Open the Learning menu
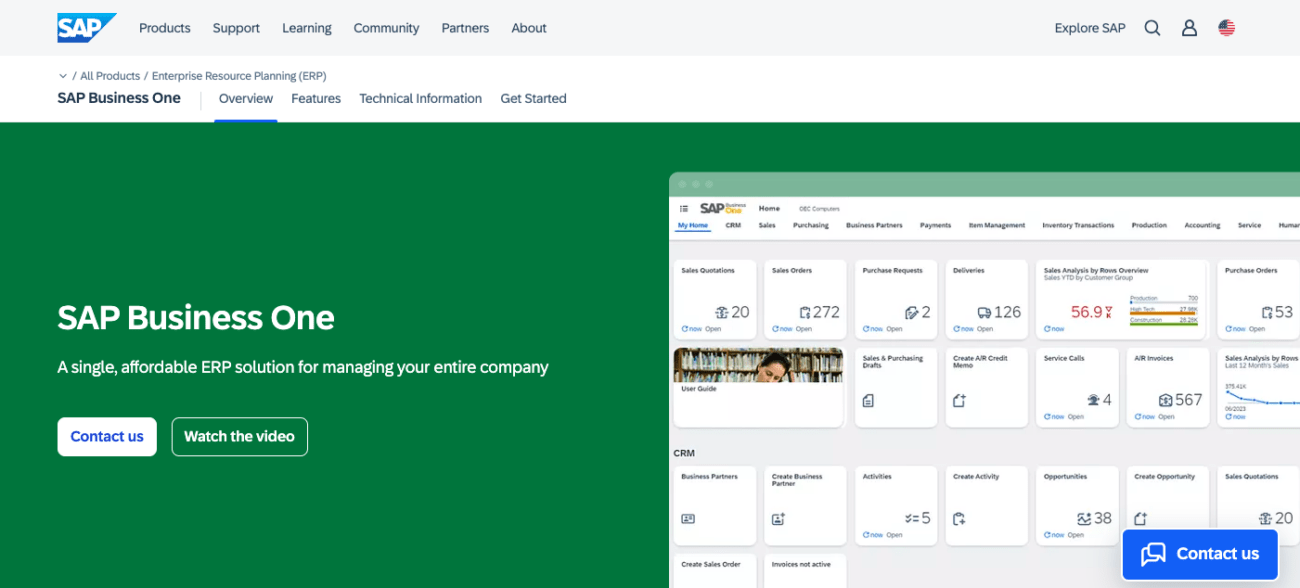 point(307,28)
